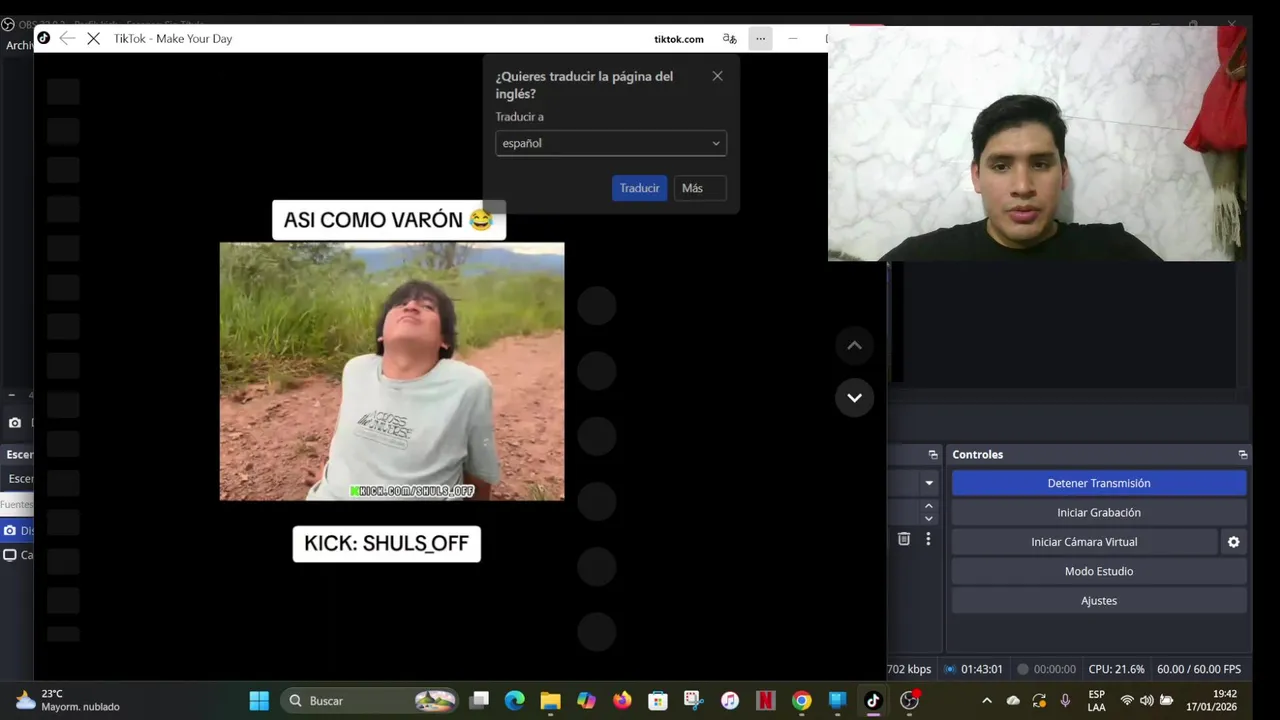
Task: Click the webcam preview in OBS
Action: [x=1037, y=143]
